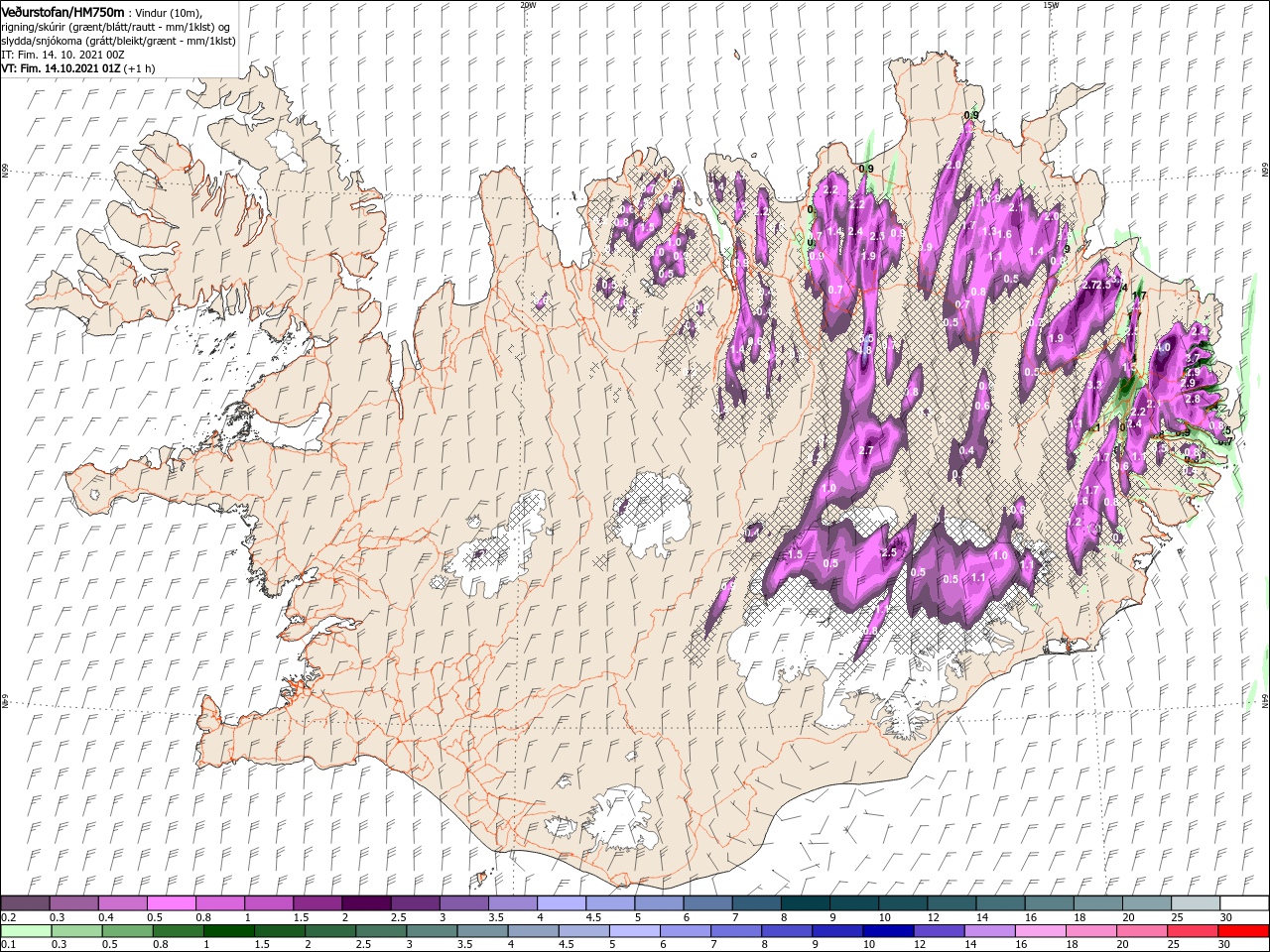1270x952 pixels.
Task: Click the 4.0 precipitation value on map
Action: [x=1164, y=348]
